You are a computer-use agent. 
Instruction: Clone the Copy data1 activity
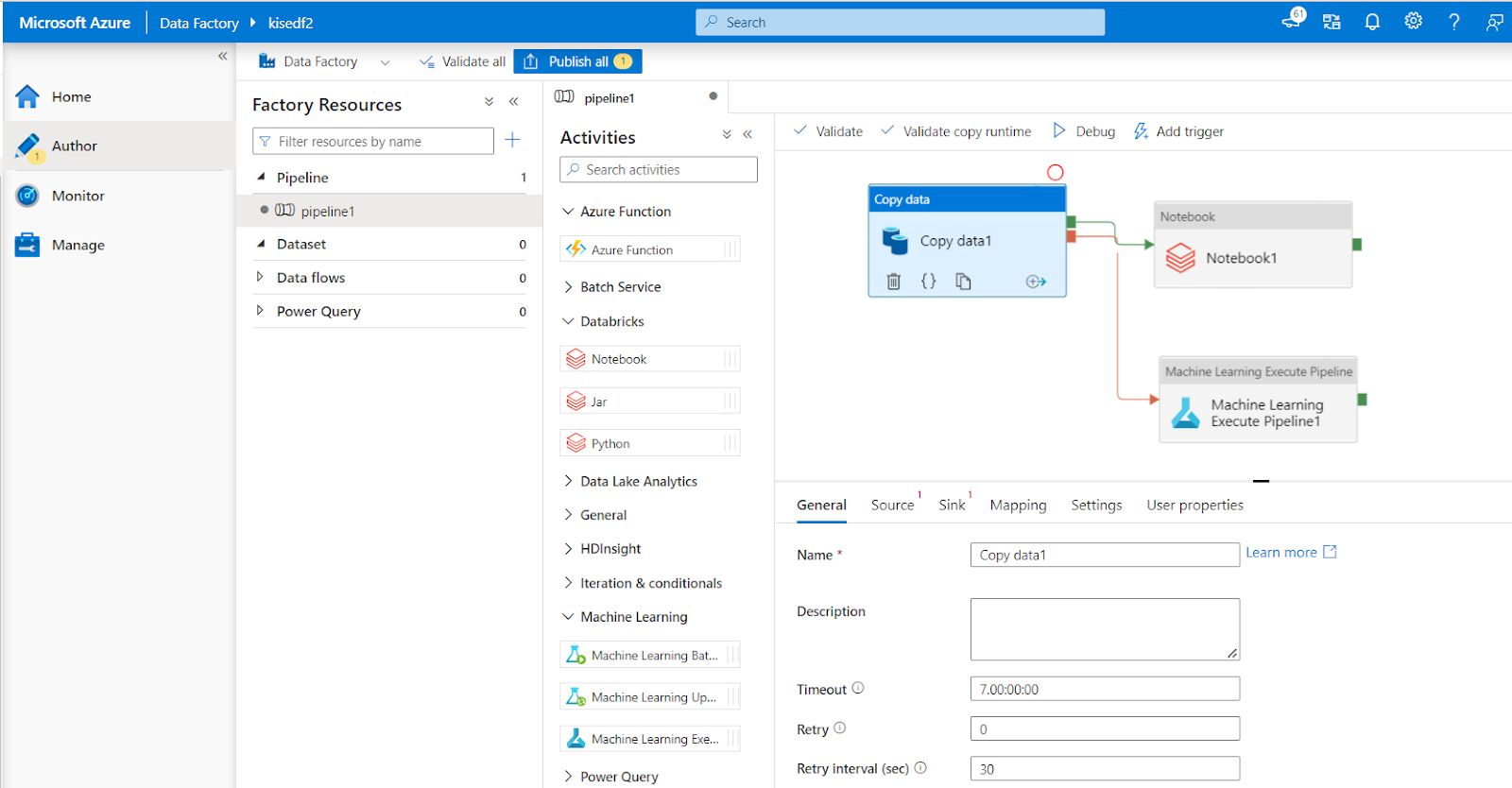(963, 281)
